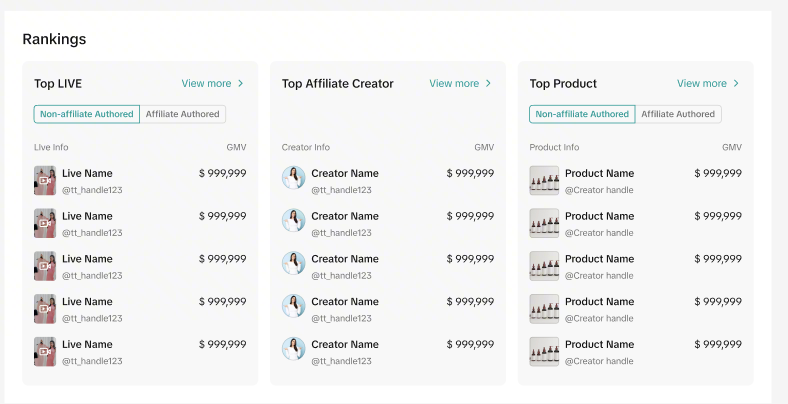Click third Creator Name in creator rankings
Viewport: 788px width, 404px height.
(345, 259)
